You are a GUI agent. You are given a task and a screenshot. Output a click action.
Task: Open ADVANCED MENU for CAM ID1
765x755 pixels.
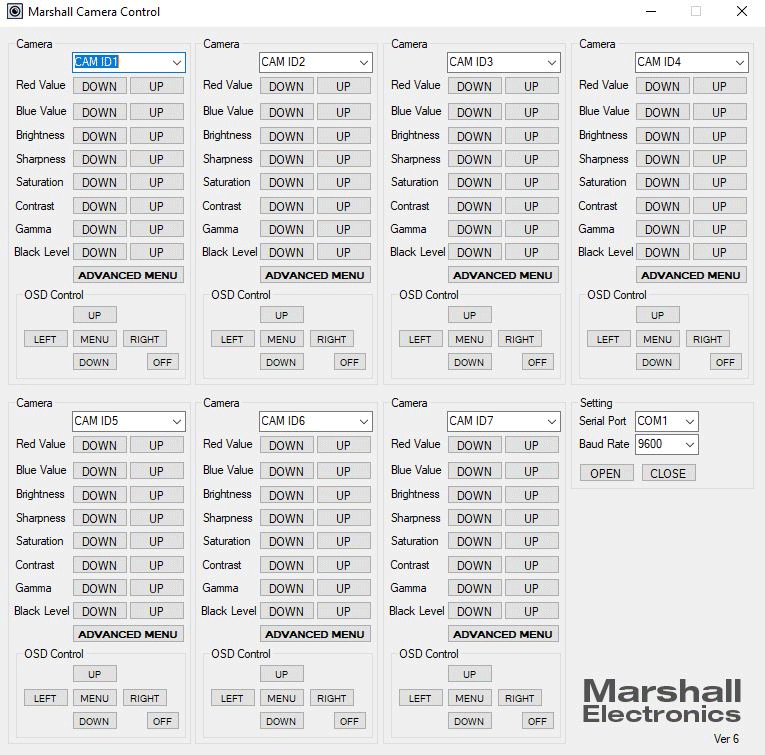click(x=128, y=275)
